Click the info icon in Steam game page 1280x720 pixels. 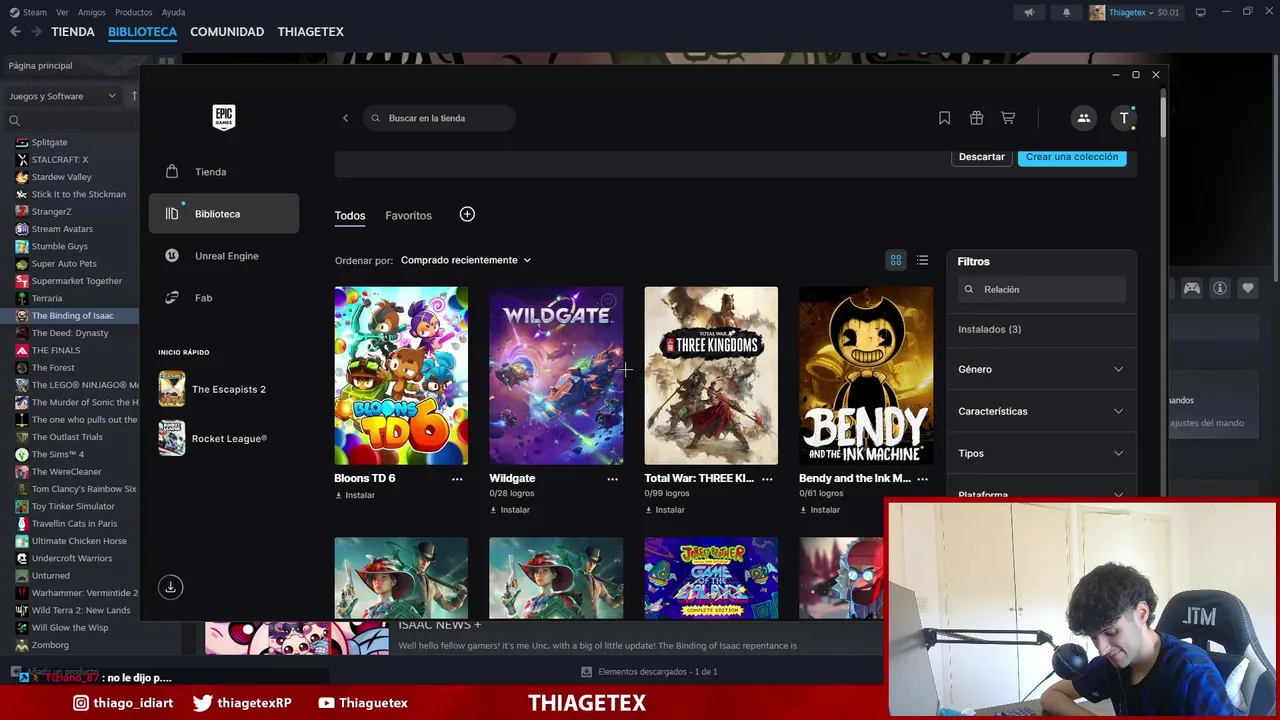coord(1220,288)
